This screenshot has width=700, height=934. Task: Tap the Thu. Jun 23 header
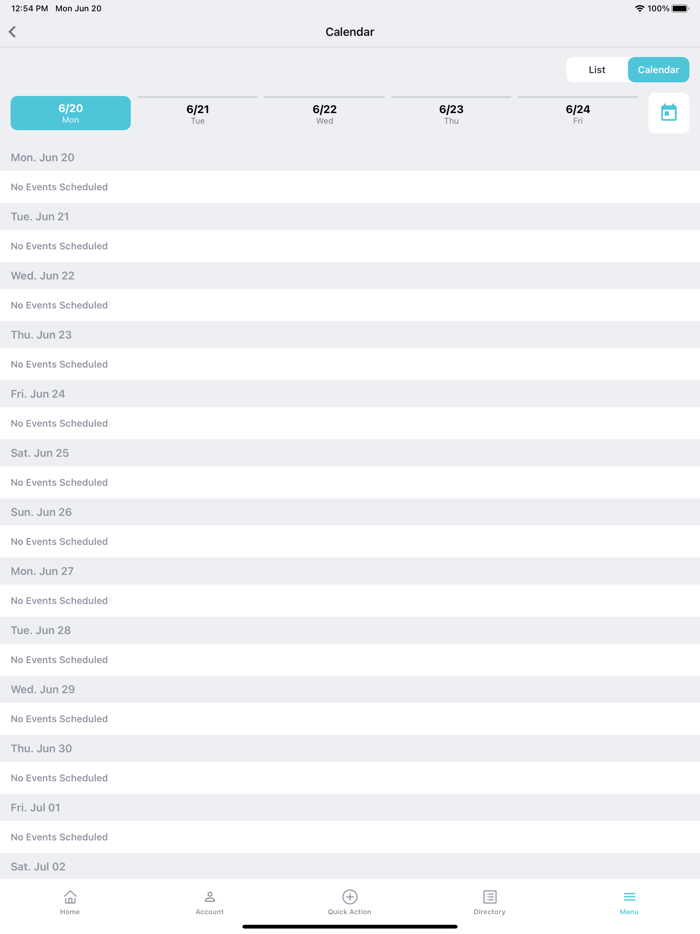[350, 335]
